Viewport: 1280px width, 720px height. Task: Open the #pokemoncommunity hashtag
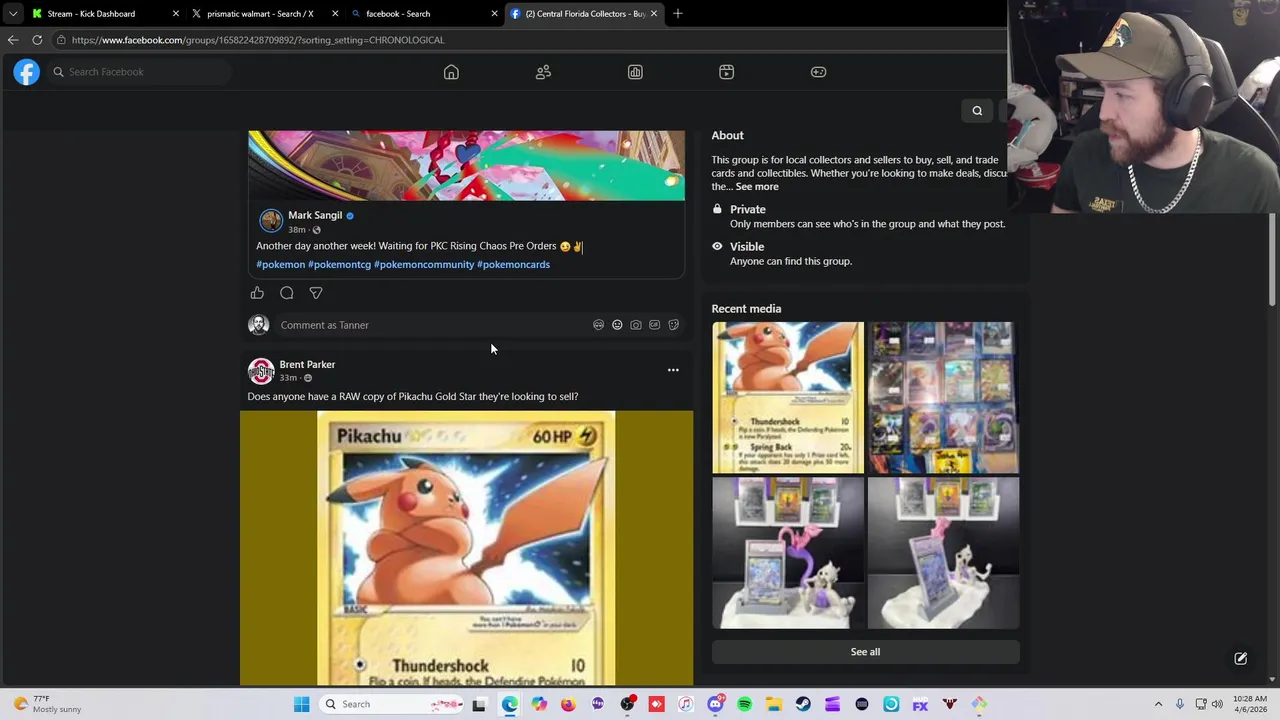(x=424, y=264)
